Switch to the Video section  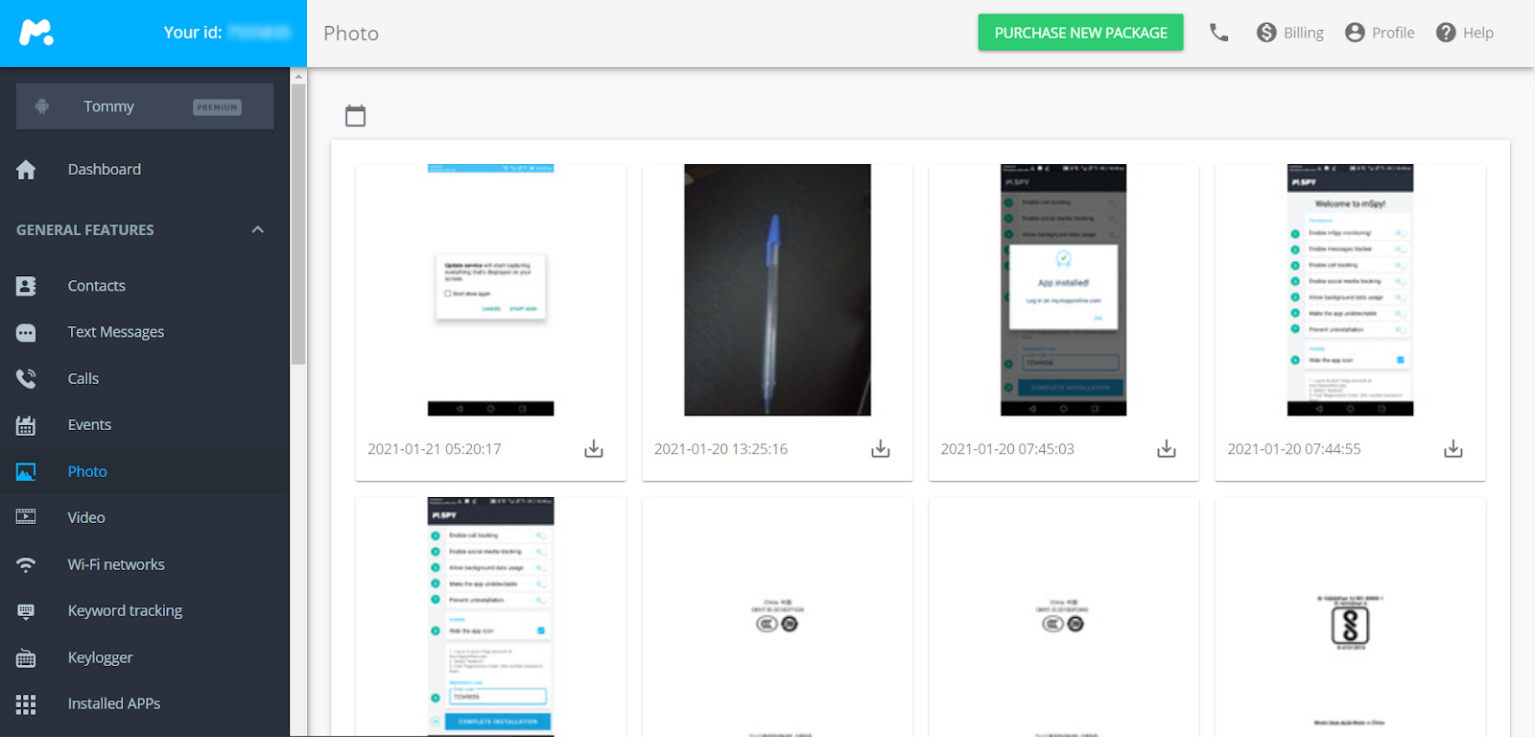point(86,517)
